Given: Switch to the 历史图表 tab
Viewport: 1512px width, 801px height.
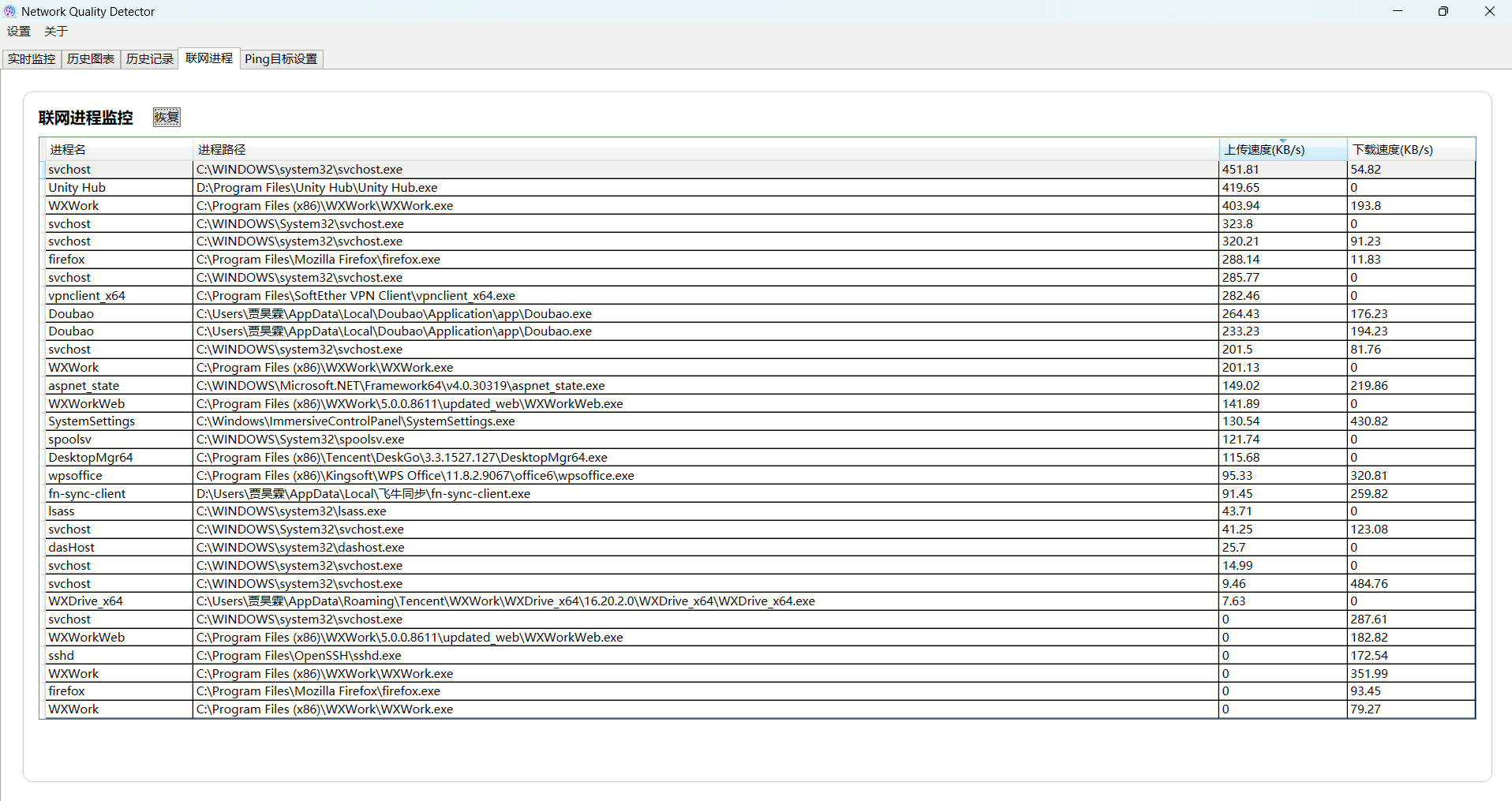Looking at the screenshot, I should (91, 59).
